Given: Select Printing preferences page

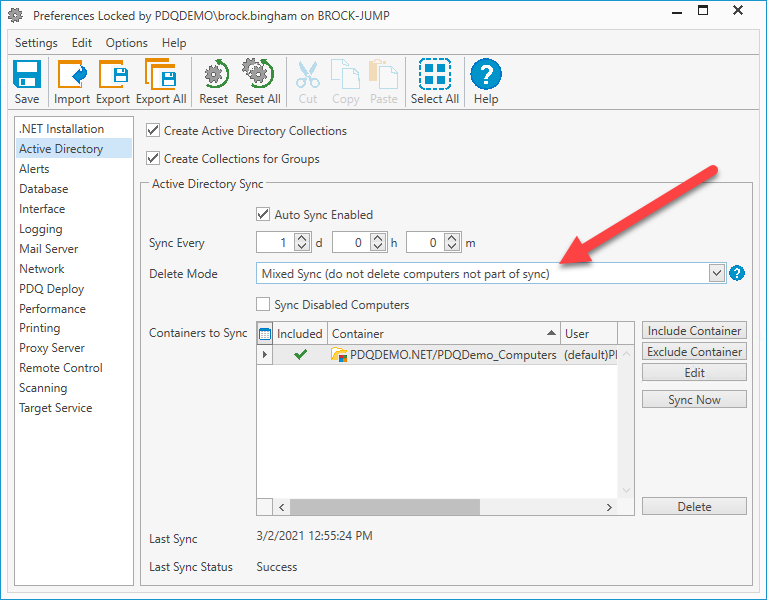Looking at the screenshot, I should click(73, 328).
